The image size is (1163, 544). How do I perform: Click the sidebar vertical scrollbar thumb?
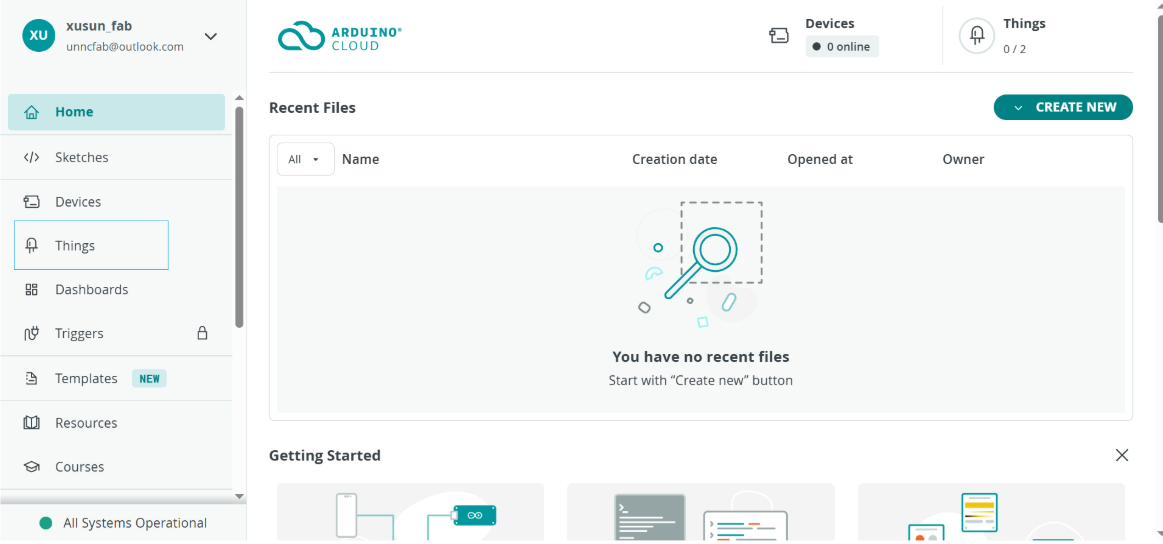239,217
